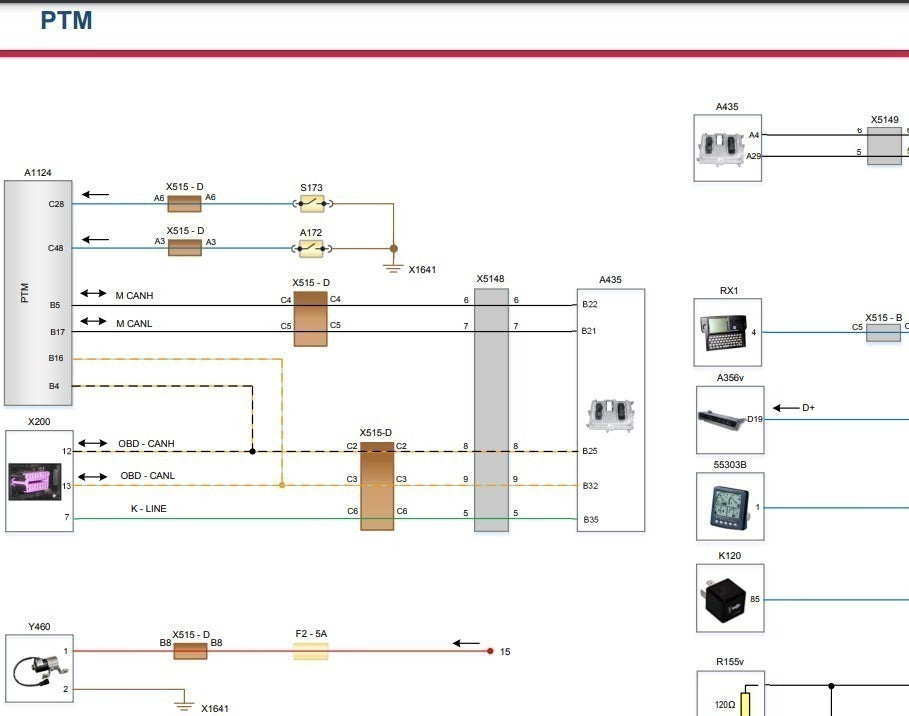This screenshot has width=909, height=716.
Task: Select the K120 black relay image
Action: coord(723,599)
